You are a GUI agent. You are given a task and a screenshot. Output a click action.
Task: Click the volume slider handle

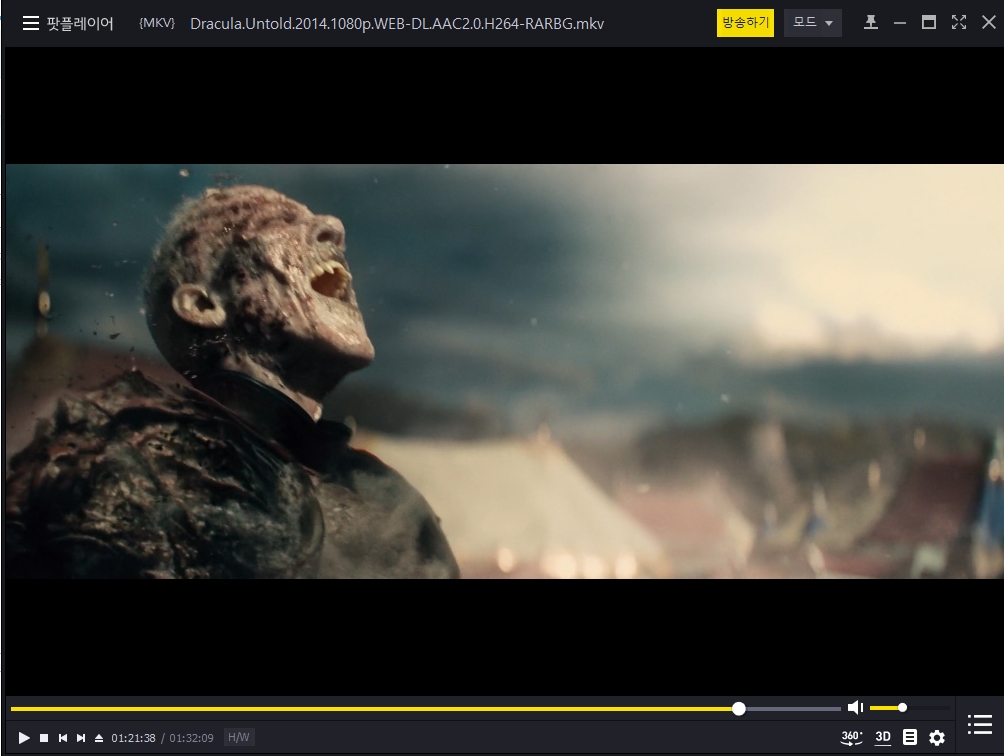(902, 707)
